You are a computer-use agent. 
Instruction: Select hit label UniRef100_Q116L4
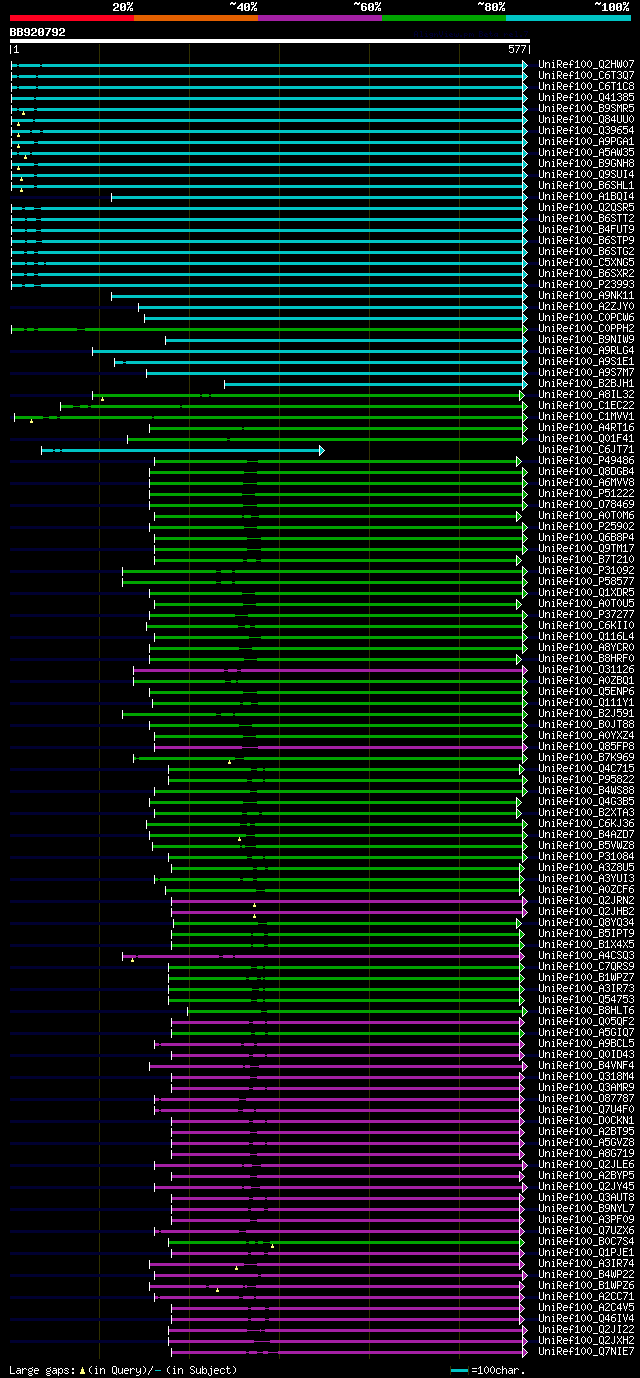point(586,636)
